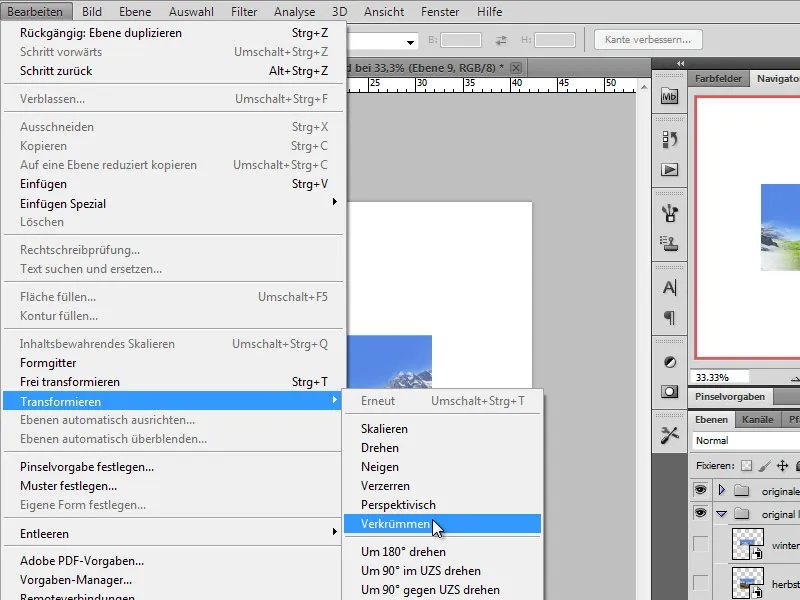Open the Adjustments panel icon
The height and width of the screenshot is (600, 800).
coord(669,362)
